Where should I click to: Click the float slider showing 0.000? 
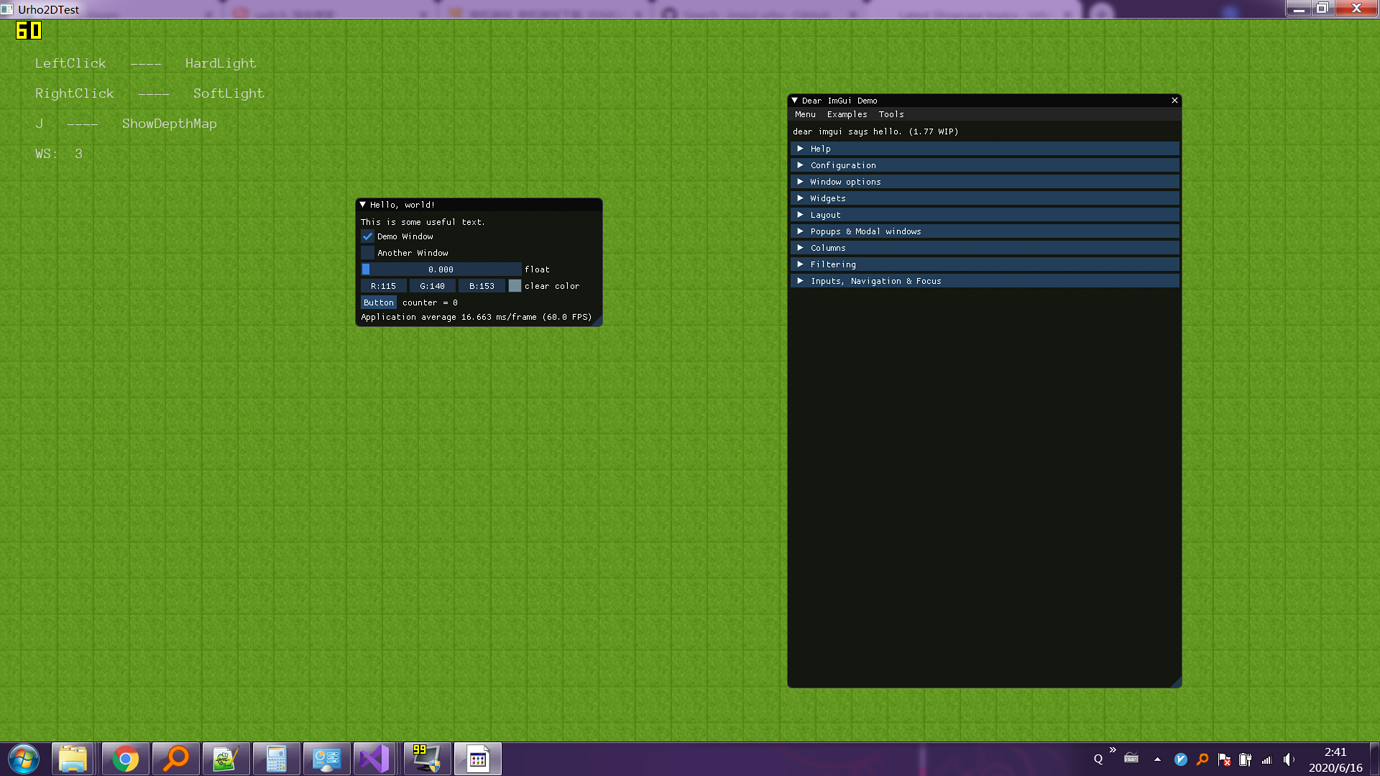point(441,269)
